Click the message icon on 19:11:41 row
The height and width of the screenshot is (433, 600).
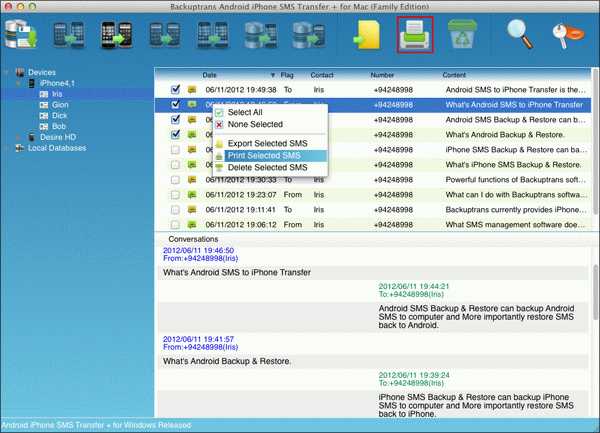192,210
